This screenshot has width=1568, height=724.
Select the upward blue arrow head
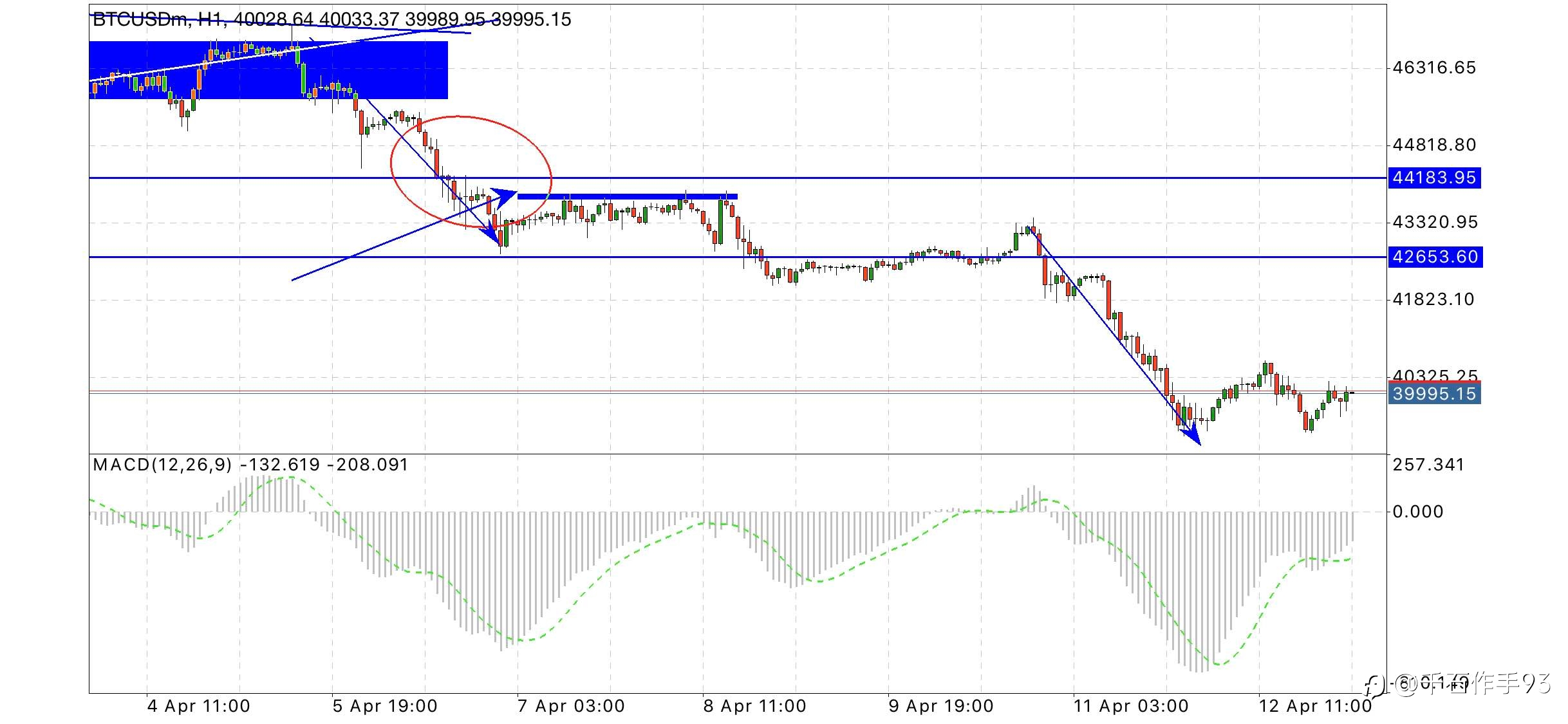point(505,195)
